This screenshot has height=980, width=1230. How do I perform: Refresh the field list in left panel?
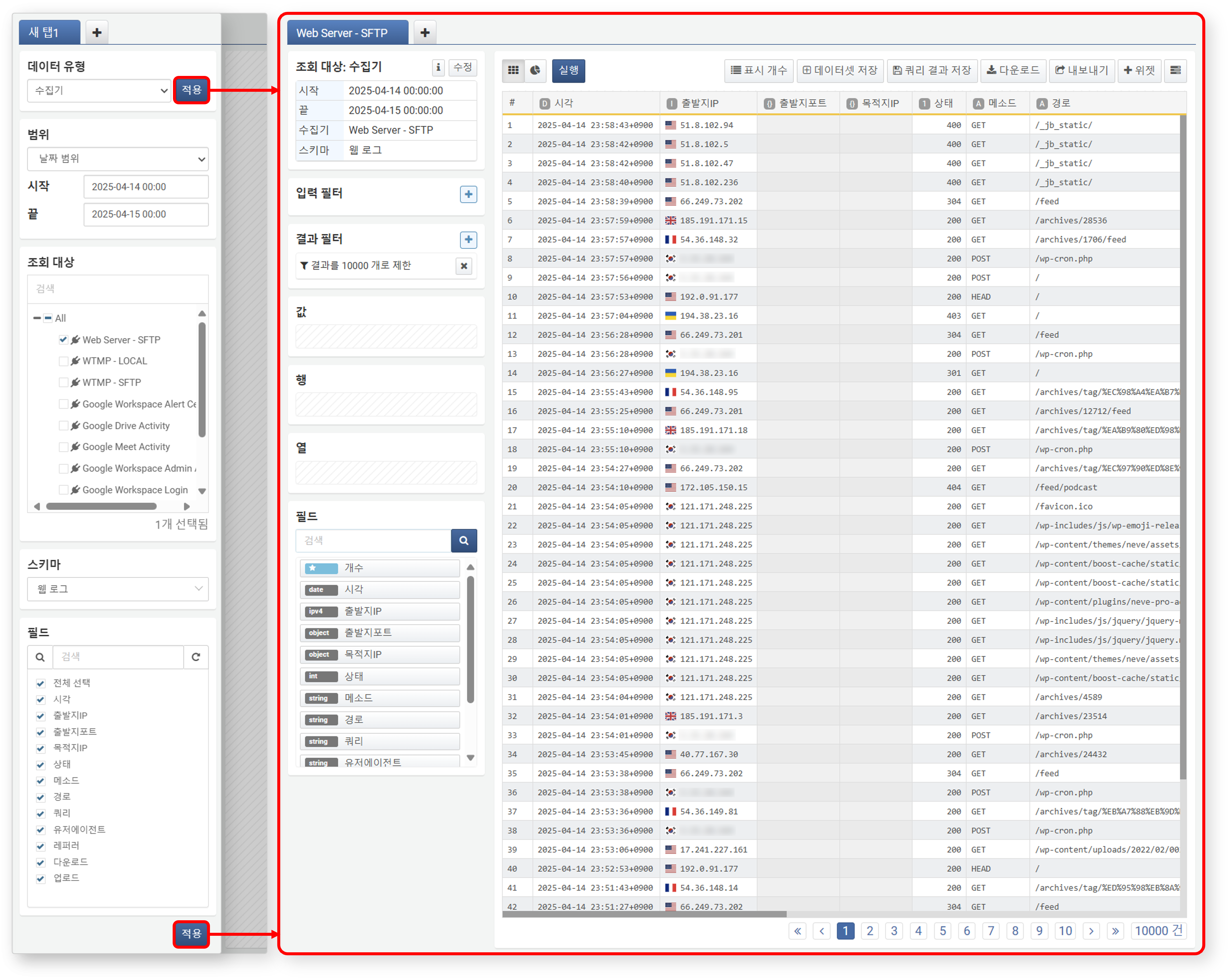[196, 657]
